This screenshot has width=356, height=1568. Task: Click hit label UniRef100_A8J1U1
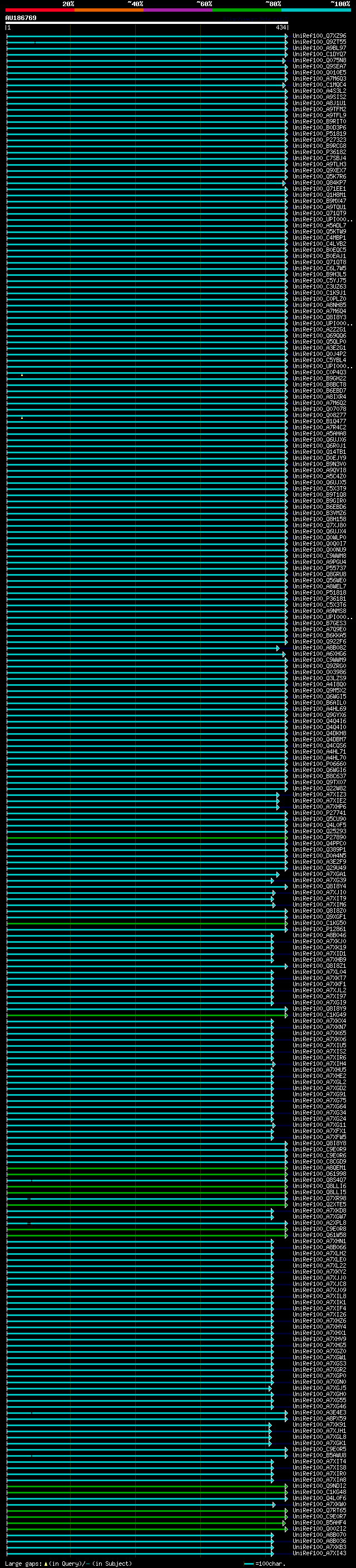pos(319,103)
